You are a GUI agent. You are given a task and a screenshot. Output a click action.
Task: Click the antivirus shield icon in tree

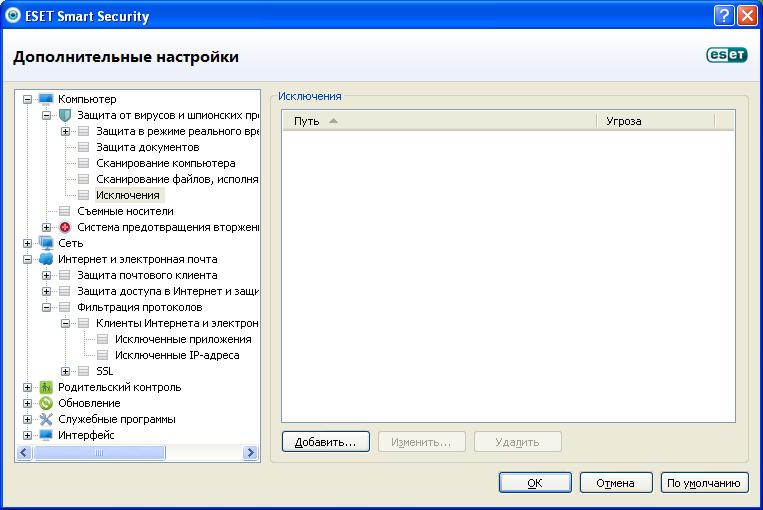coord(65,115)
